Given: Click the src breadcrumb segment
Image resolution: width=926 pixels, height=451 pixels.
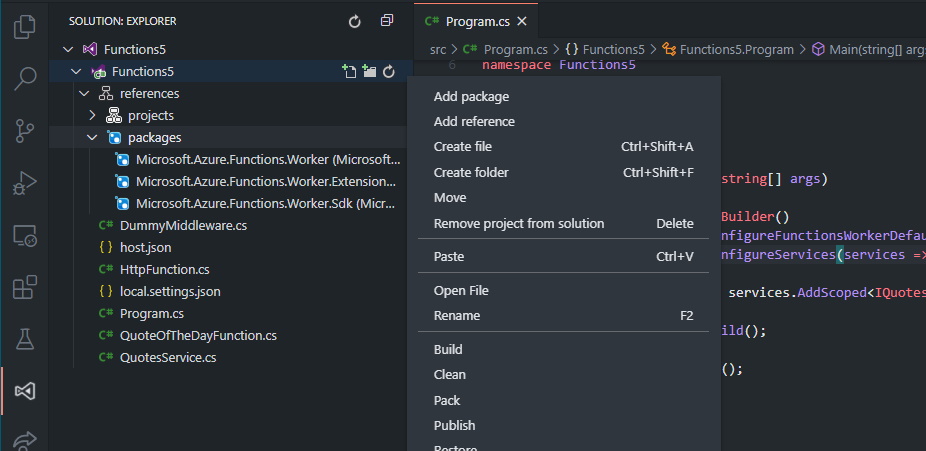Looking at the screenshot, I should 438,50.
